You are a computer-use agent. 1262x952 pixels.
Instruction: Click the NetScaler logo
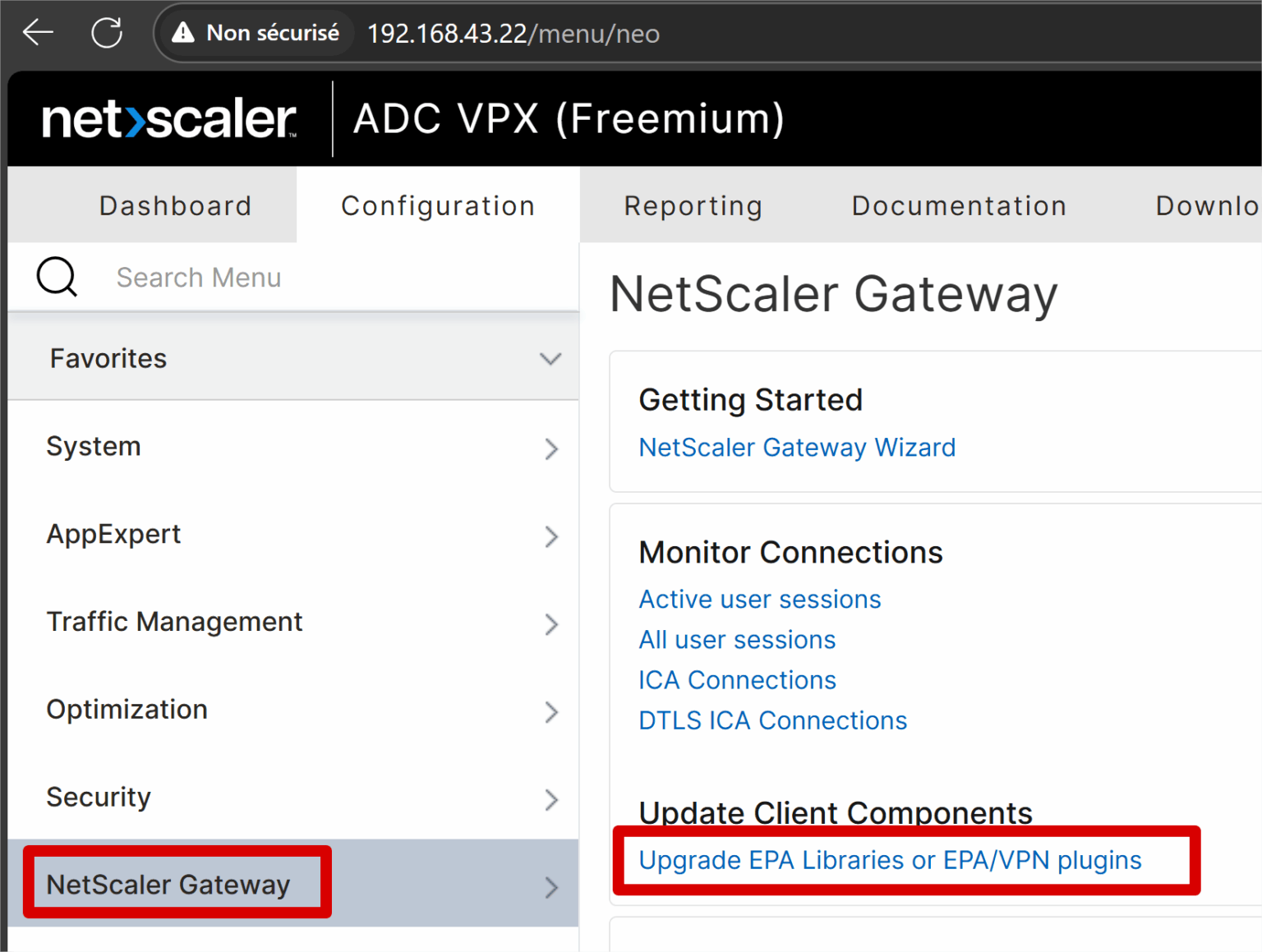click(x=168, y=117)
